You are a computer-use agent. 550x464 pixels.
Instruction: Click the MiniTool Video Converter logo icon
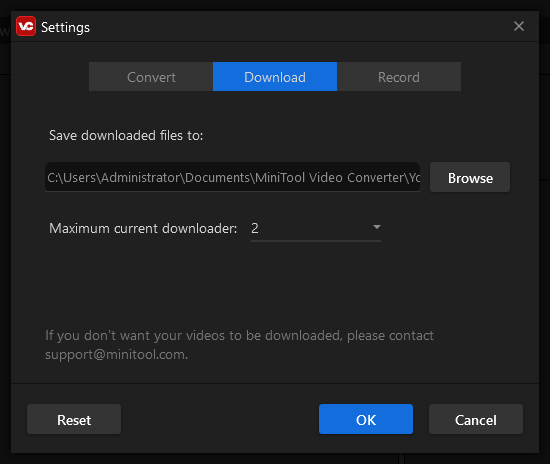coord(26,26)
